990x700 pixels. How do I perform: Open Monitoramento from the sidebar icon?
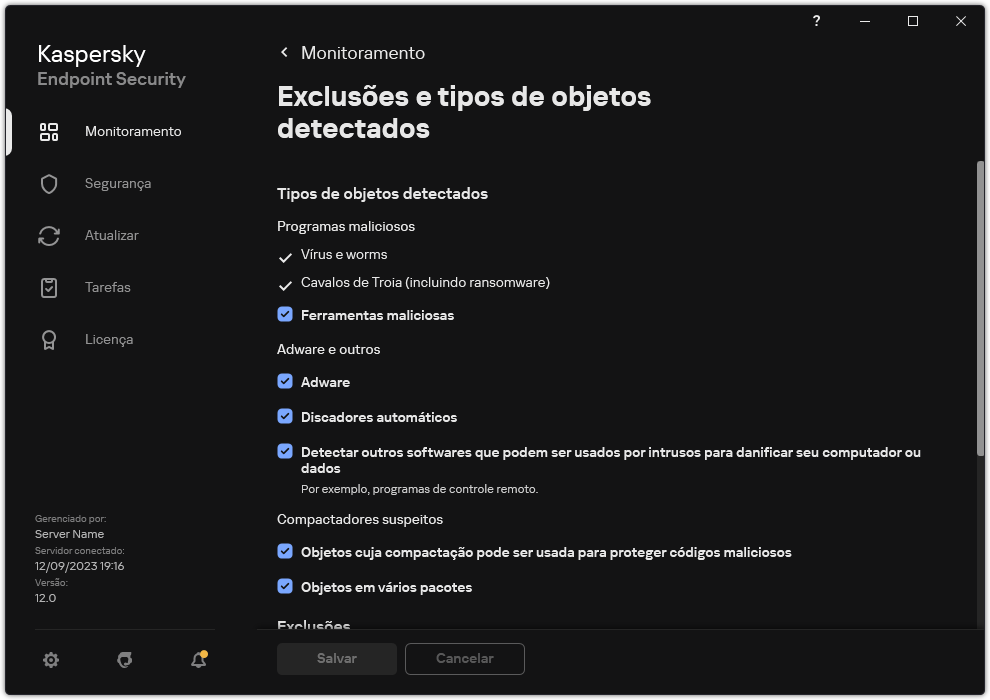49,131
